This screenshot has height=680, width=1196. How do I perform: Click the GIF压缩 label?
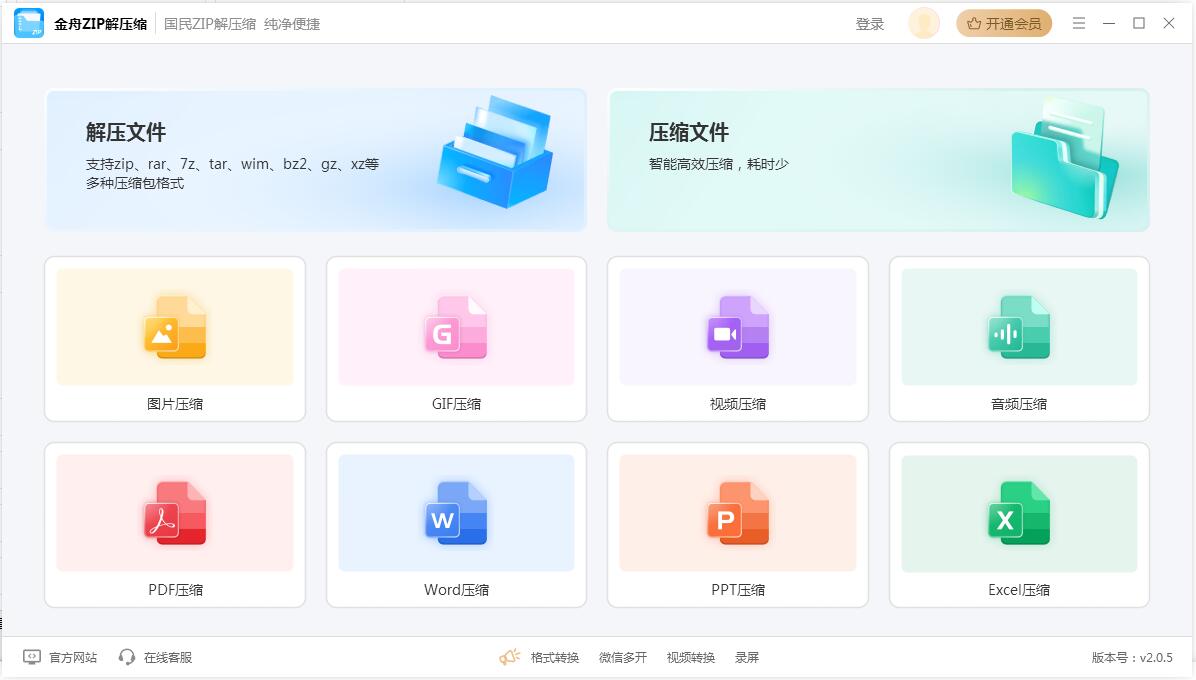pos(456,404)
